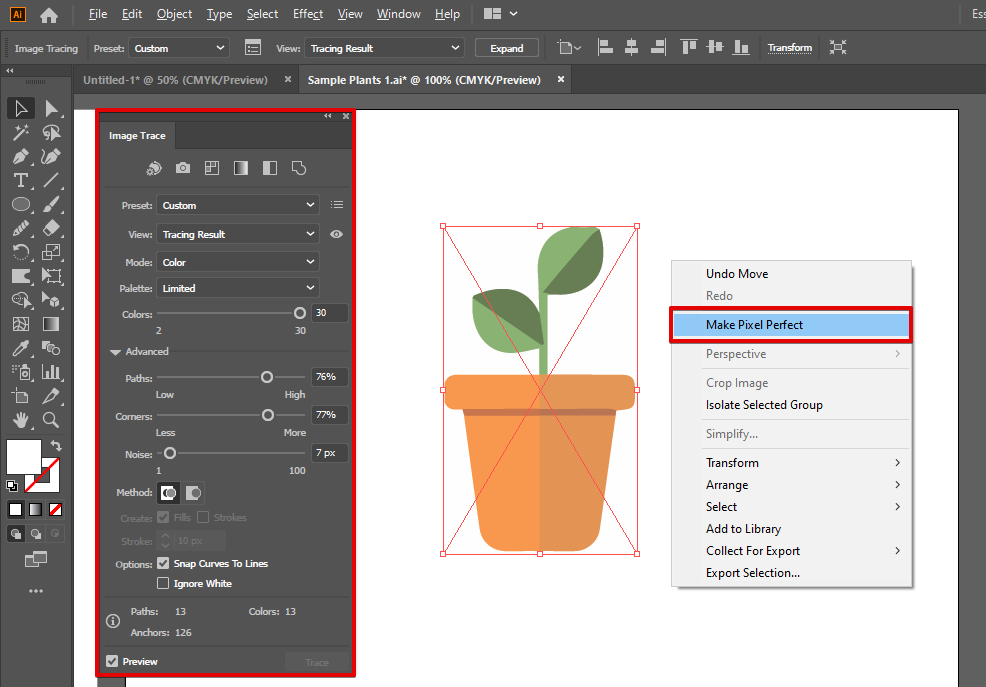
Task: Select the Type tool
Action: (20, 180)
